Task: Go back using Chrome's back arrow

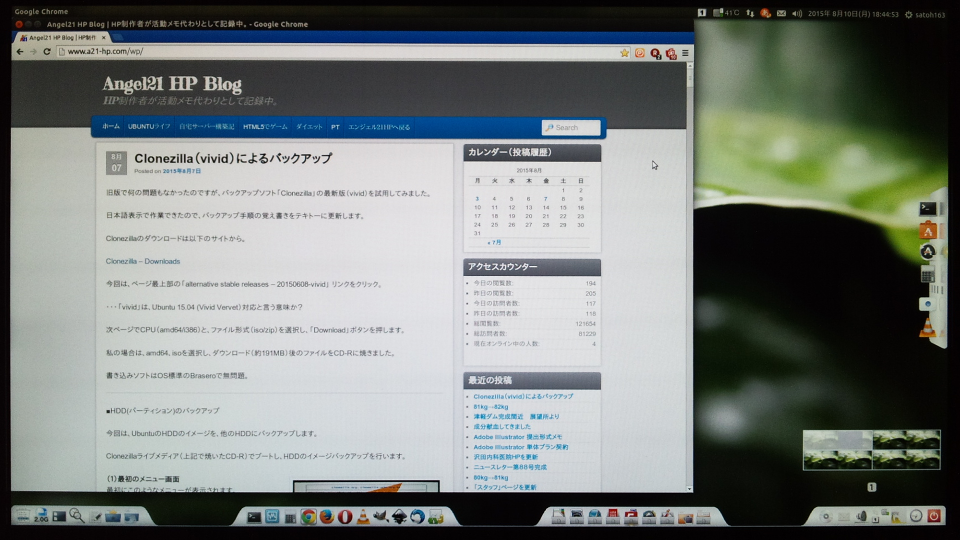Action: pyautogui.click(x=20, y=52)
